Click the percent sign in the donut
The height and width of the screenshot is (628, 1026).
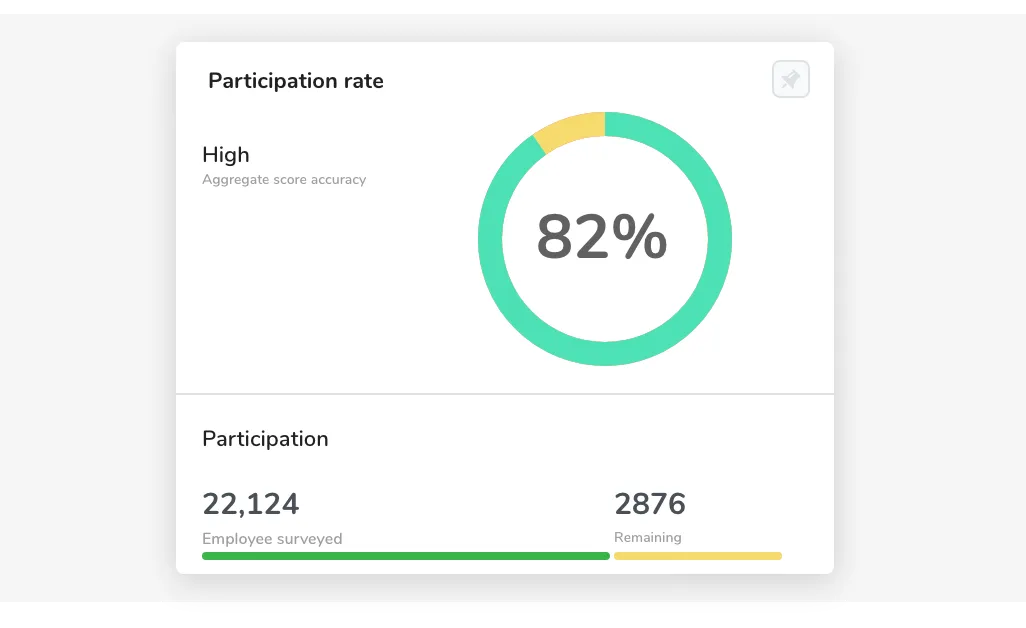pos(640,237)
